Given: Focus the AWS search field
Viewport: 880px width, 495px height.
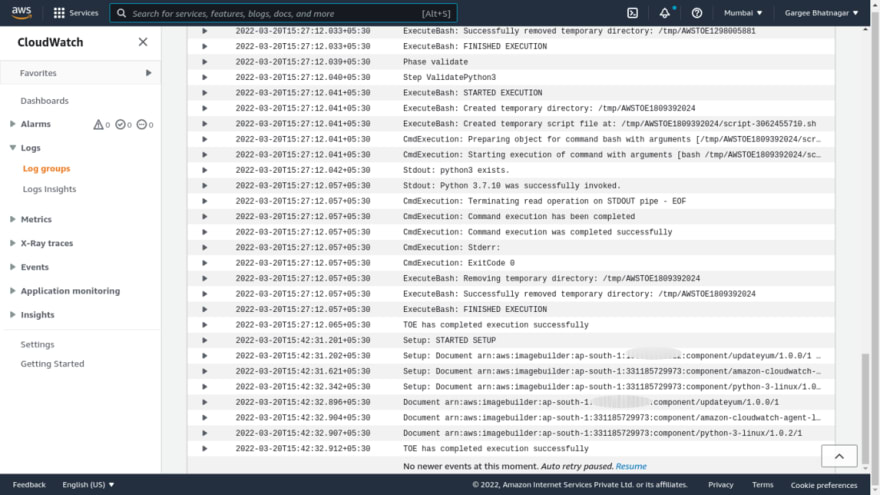Looking at the screenshot, I should (x=283, y=13).
